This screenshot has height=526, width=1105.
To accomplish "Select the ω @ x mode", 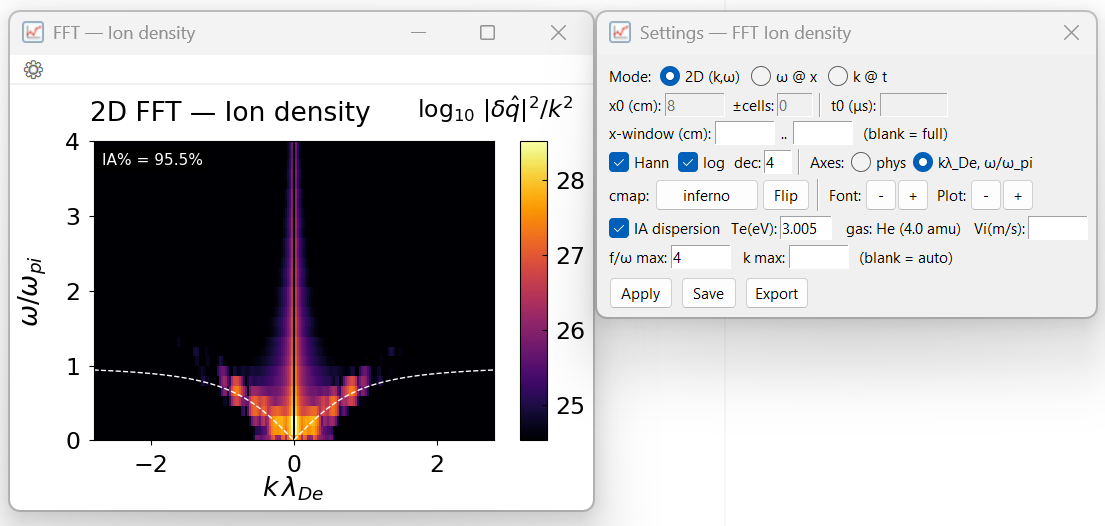I will (784, 76).
